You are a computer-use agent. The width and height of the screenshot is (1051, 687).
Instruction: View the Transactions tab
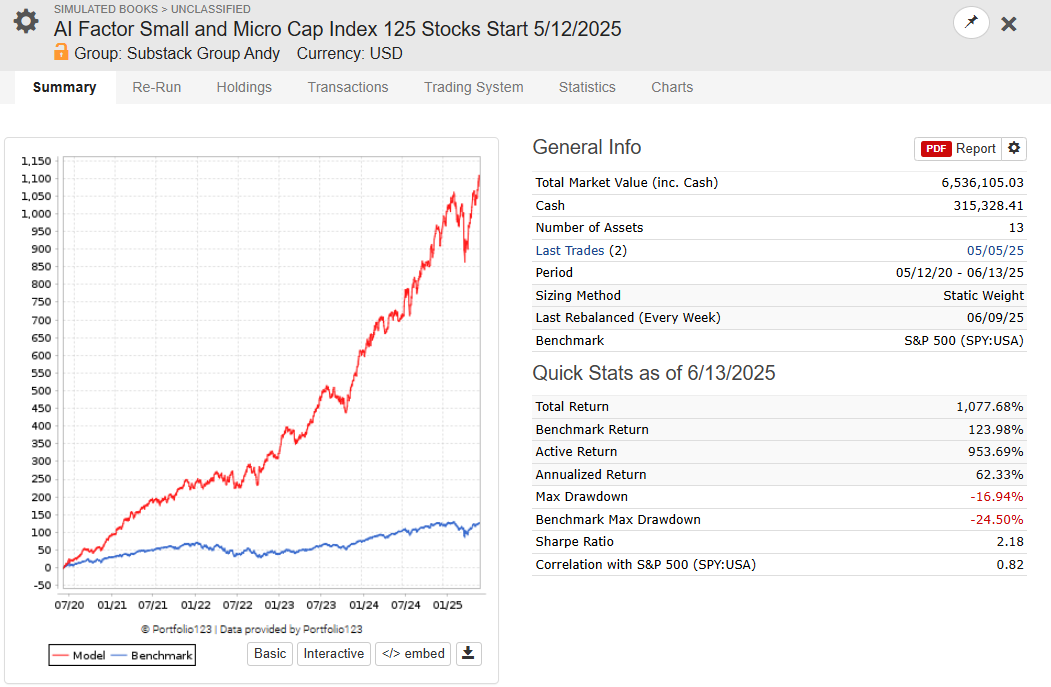click(x=348, y=87)
